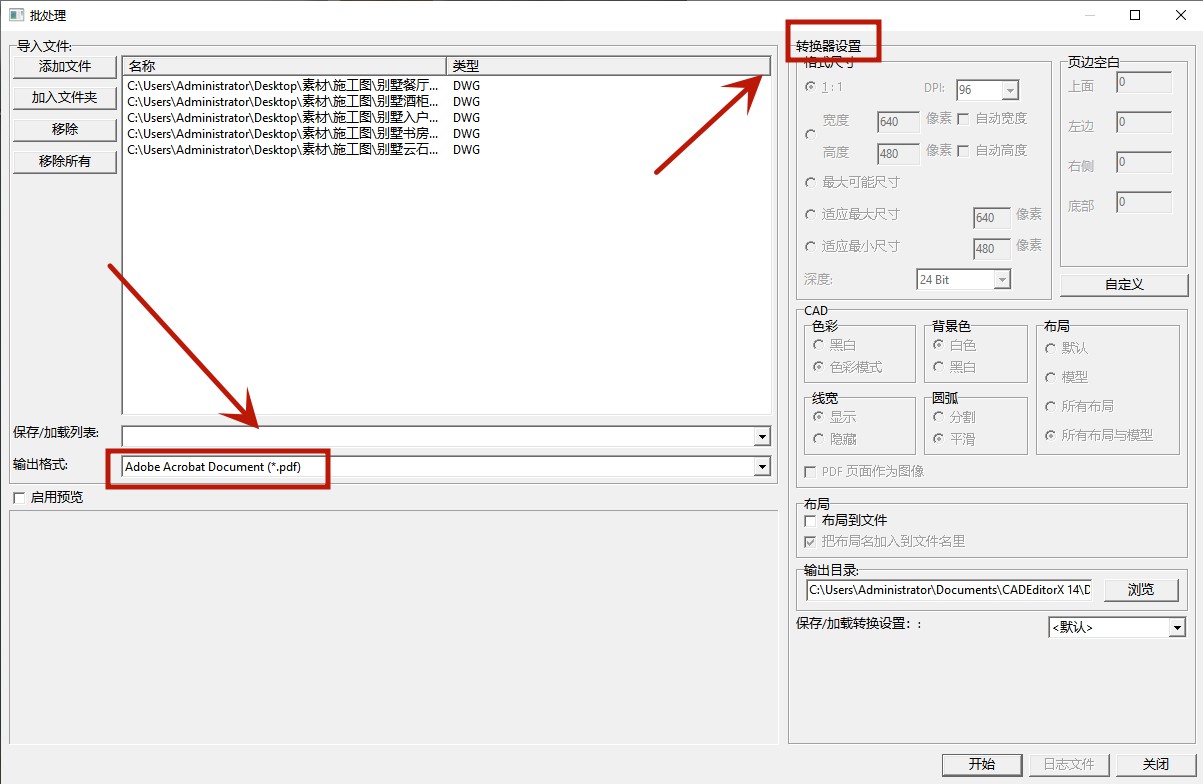Click the 上面 margin input field
This screenshot has width=1203, height=784.
click(1144, 83)
